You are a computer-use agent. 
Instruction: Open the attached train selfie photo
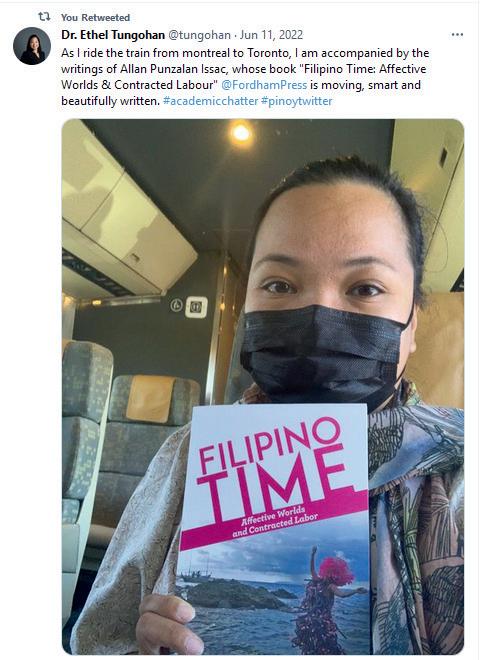click(263, 386)
